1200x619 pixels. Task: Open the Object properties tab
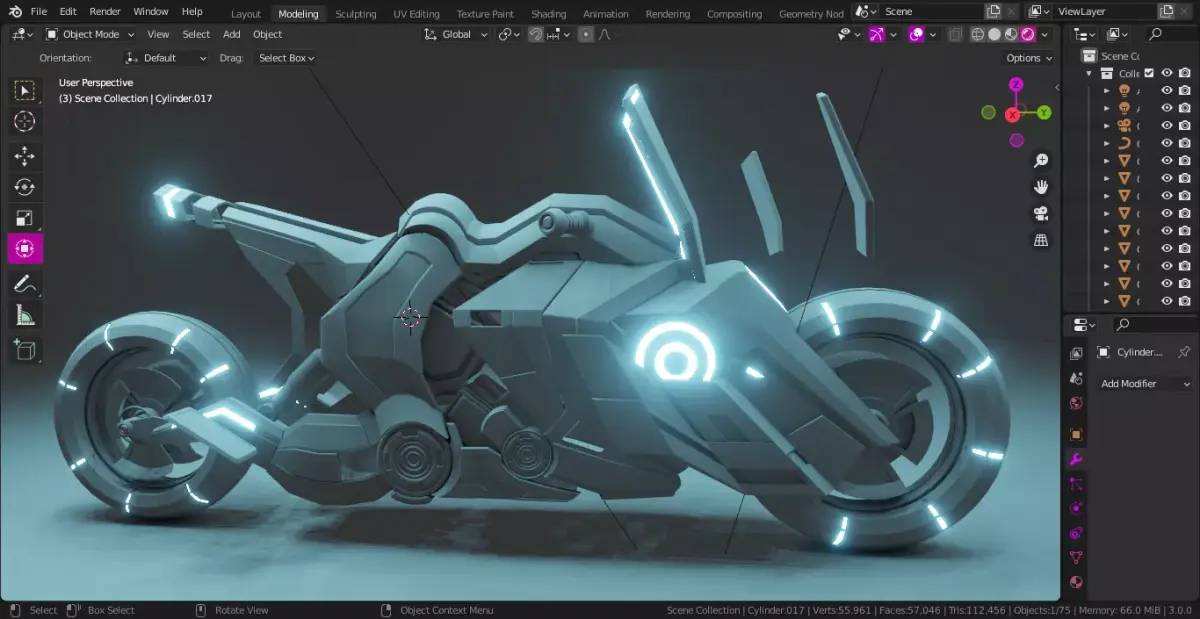click(1076, 435)
